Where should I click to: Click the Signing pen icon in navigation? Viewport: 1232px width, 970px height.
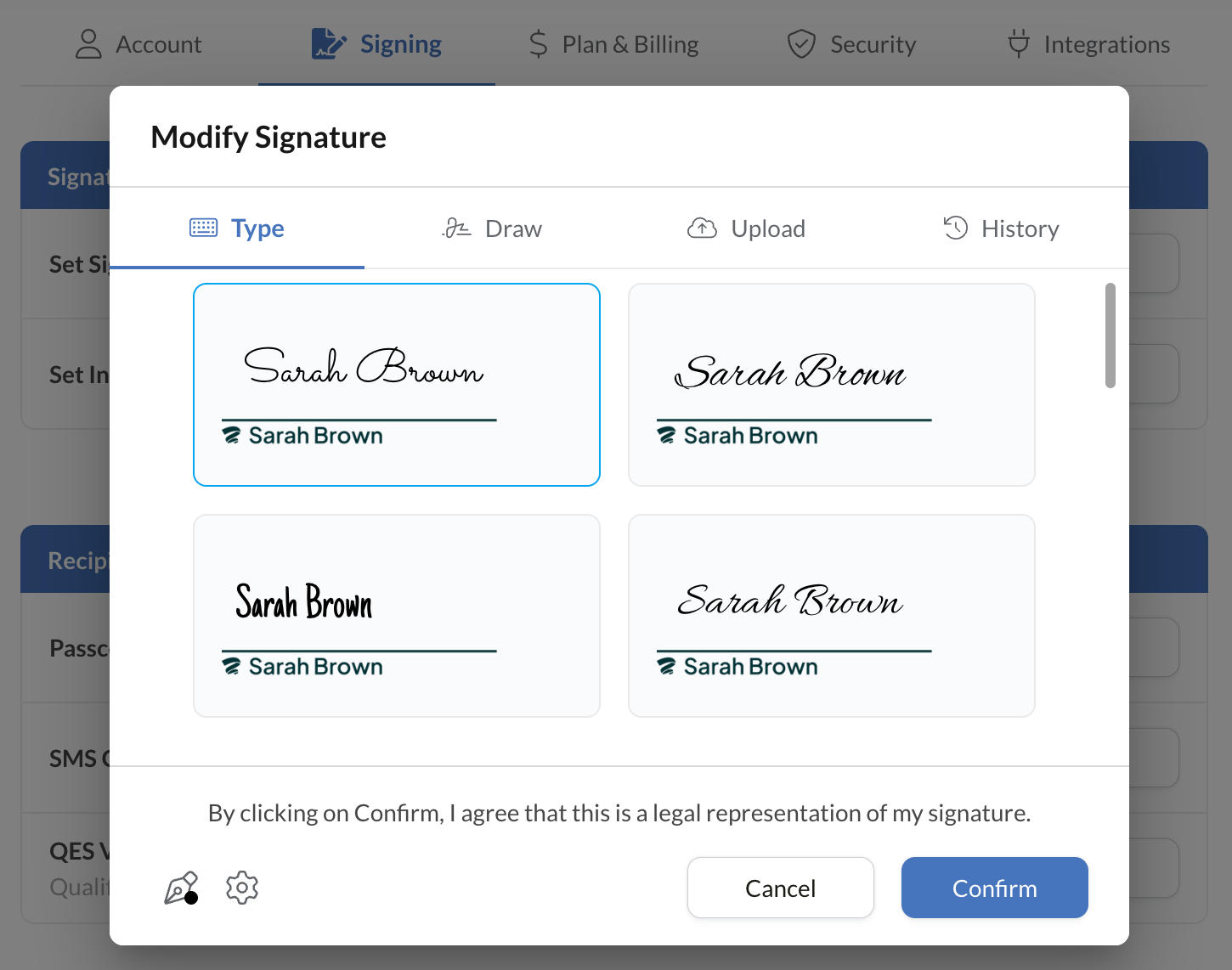pyautogui.click(x=329, y=44)
